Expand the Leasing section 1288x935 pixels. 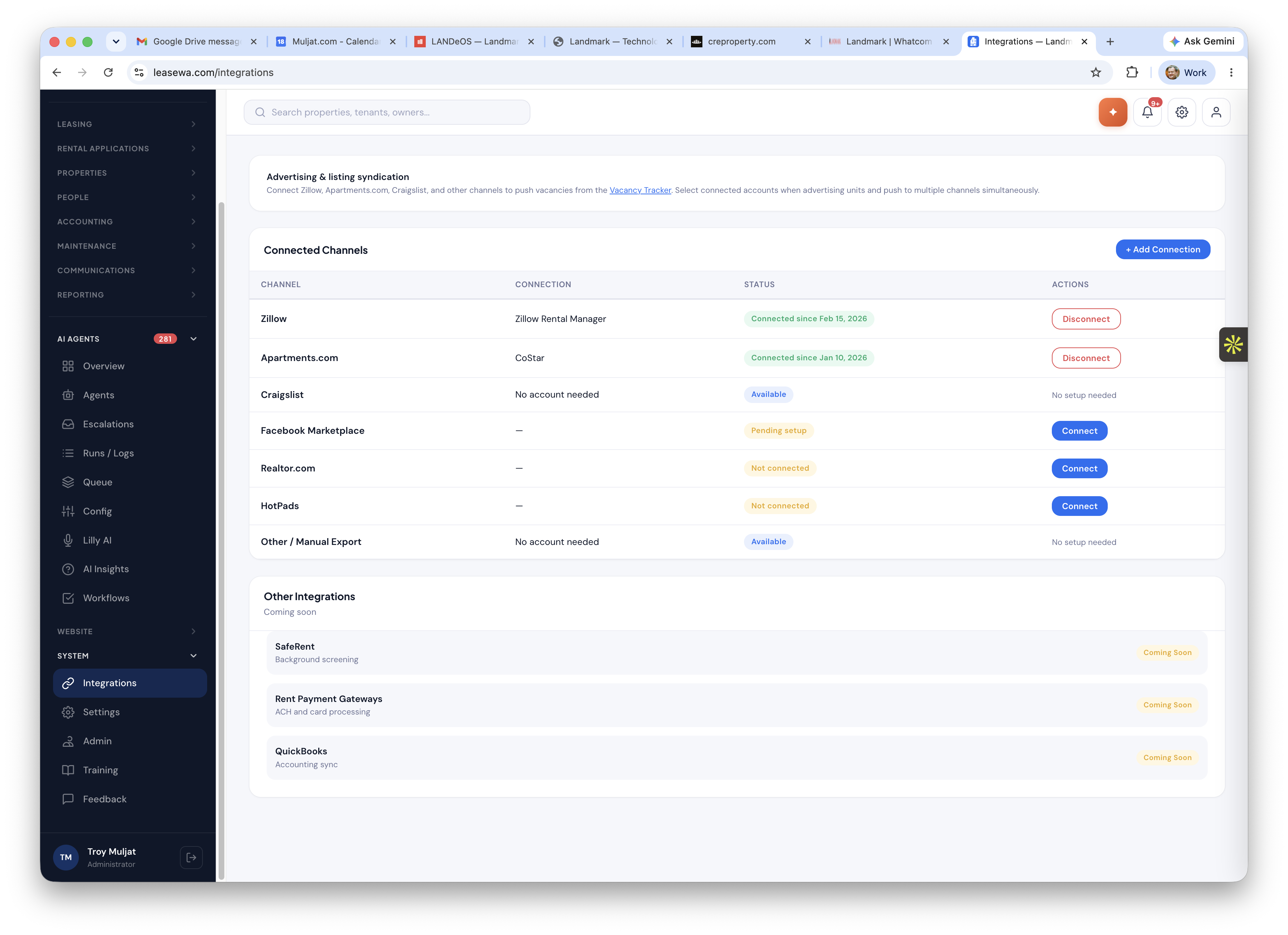pos(127,124)
